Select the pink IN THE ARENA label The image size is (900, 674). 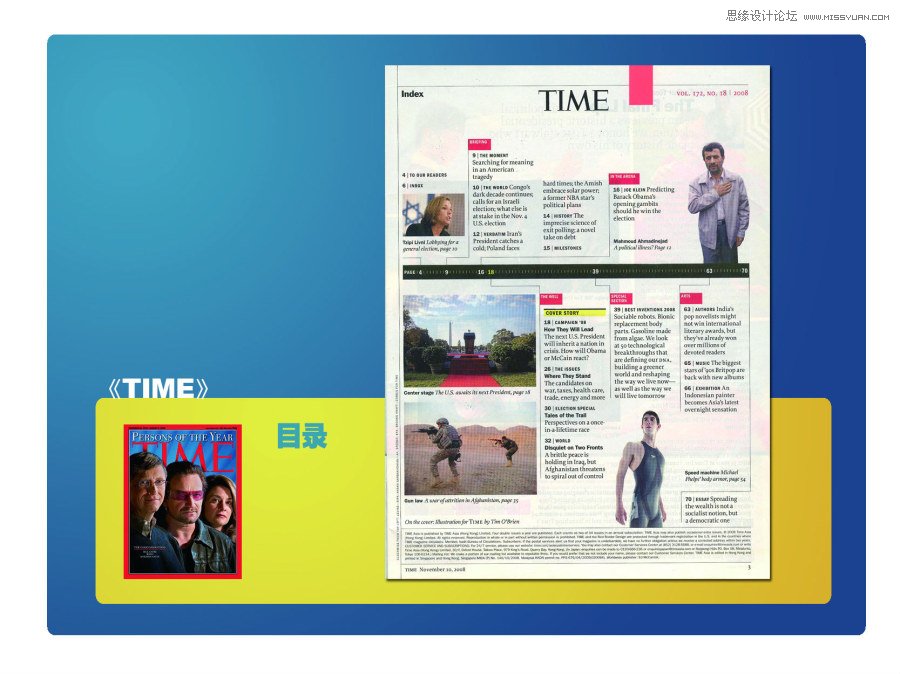(x=624, y=177)
